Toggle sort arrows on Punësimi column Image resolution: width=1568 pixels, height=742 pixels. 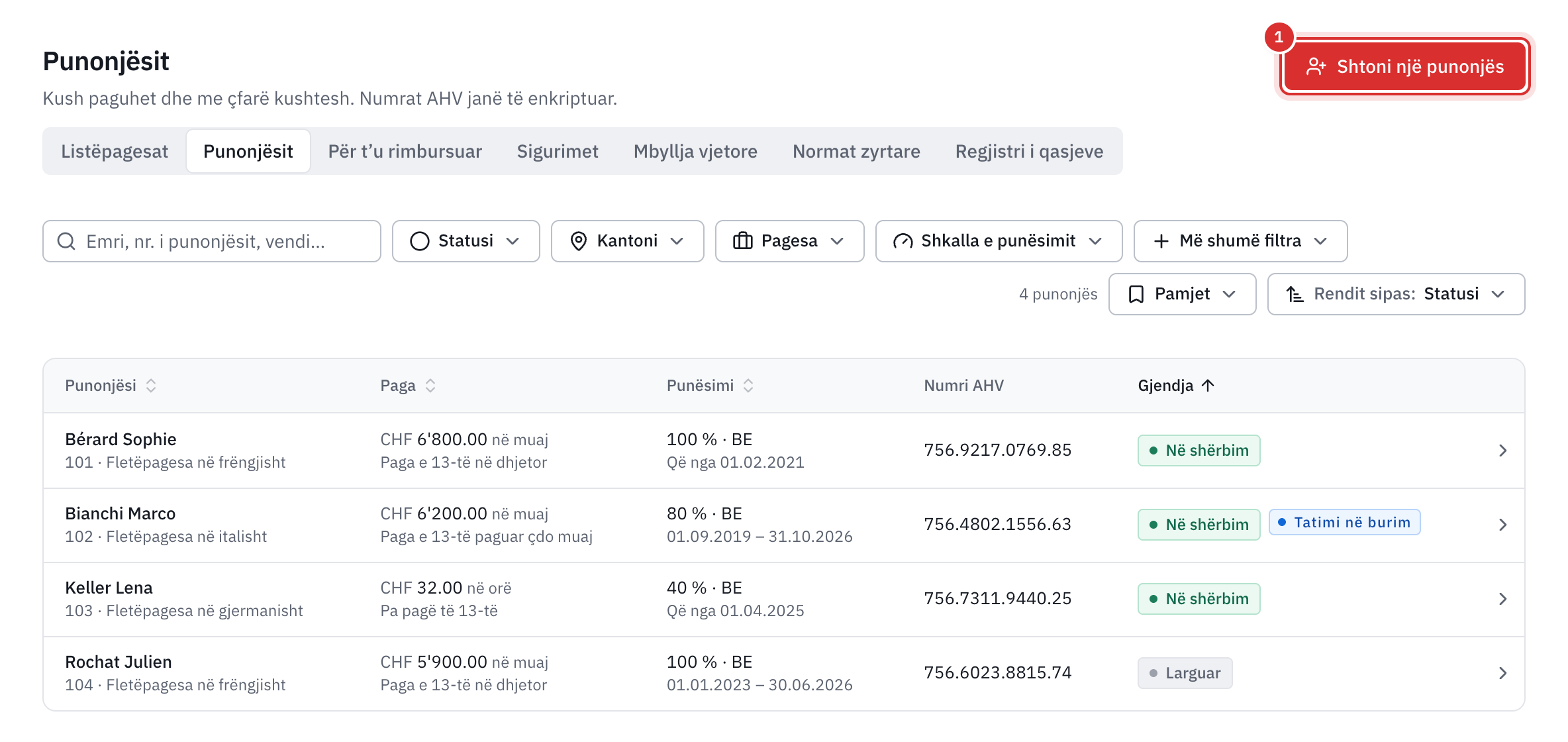(x=748, y=386)
